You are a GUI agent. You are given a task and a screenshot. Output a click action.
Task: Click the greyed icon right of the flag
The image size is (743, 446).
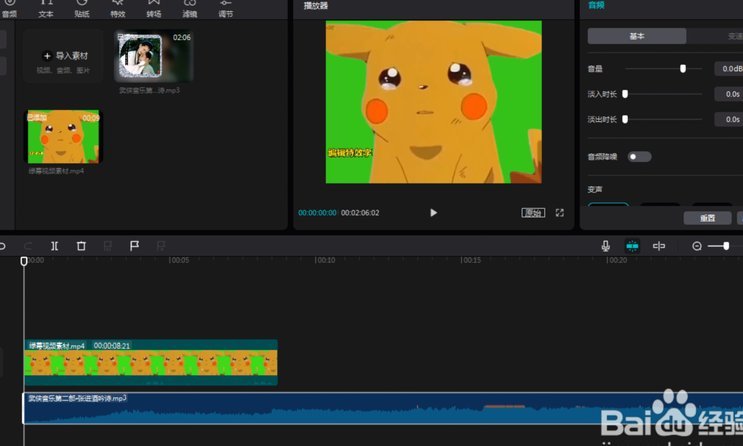(161, 246)
